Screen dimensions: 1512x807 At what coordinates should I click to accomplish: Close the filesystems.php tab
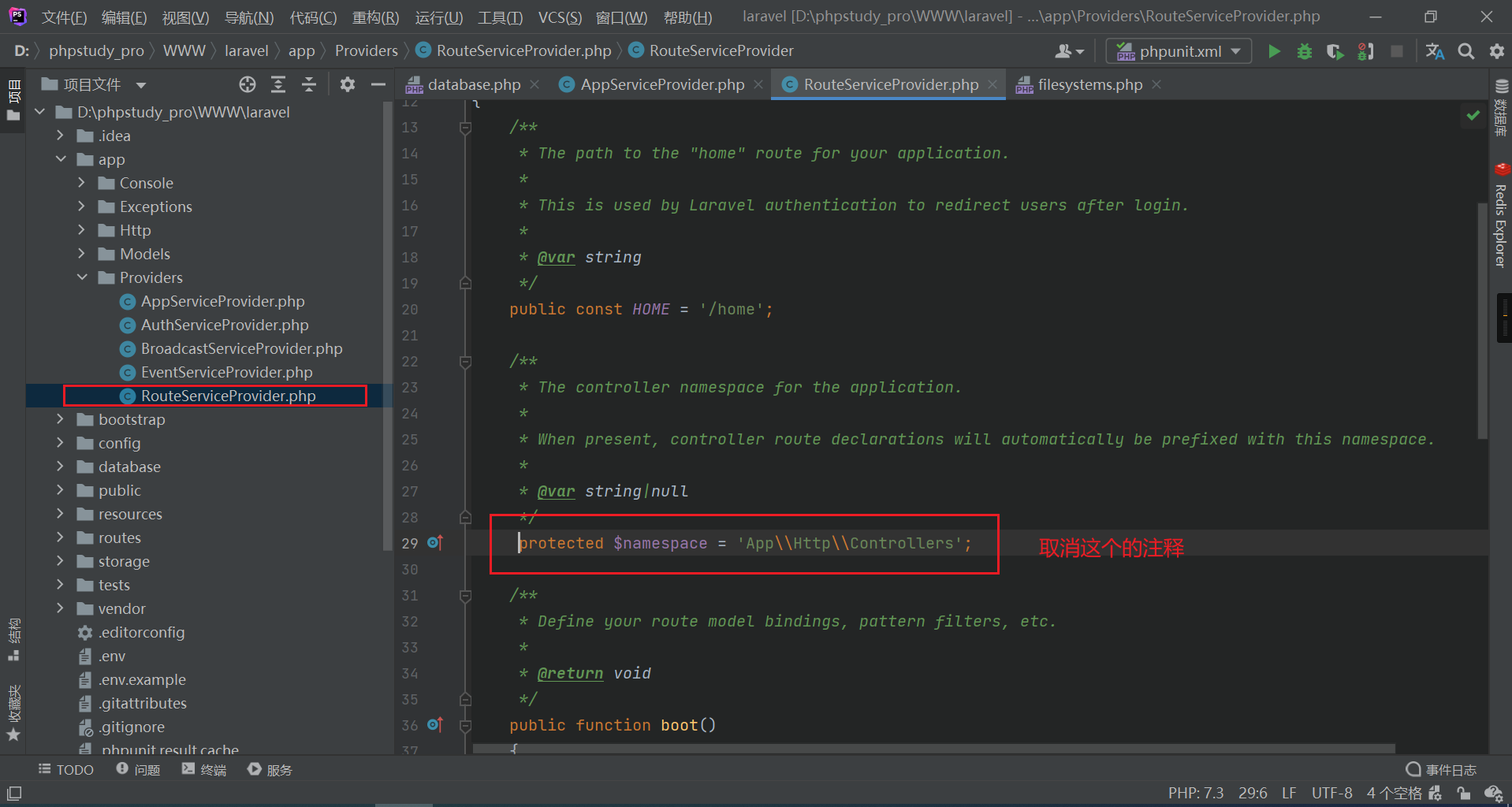tap(1156, 84)
